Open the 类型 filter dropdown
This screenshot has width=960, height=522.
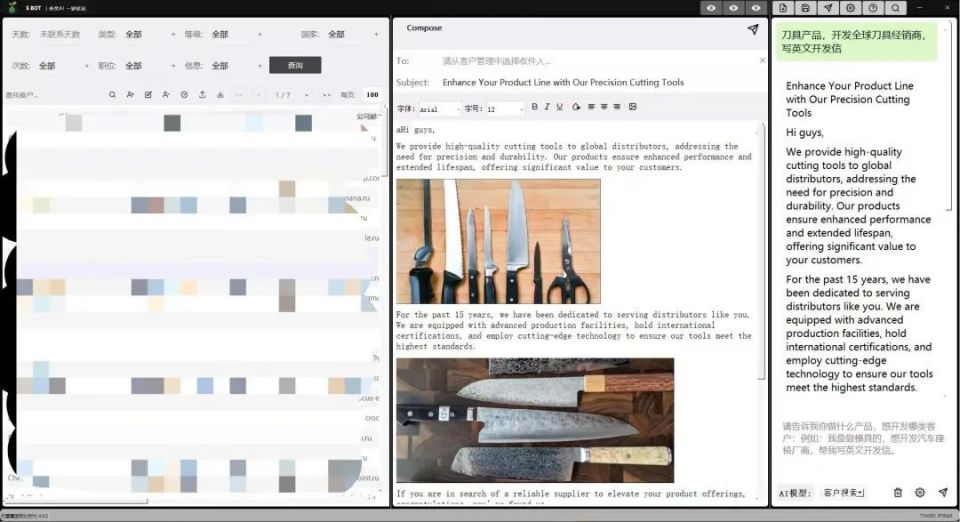click(x=150, y=34)
